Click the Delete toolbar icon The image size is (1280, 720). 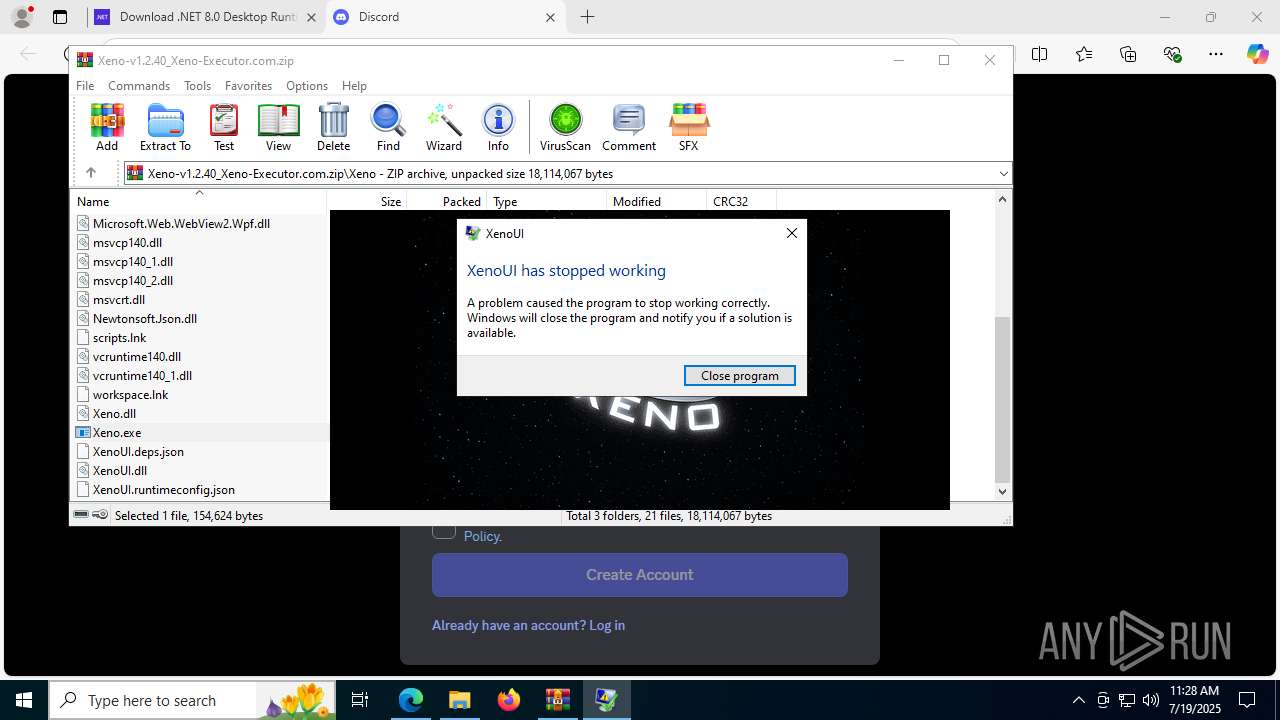[x=333, y=127]
